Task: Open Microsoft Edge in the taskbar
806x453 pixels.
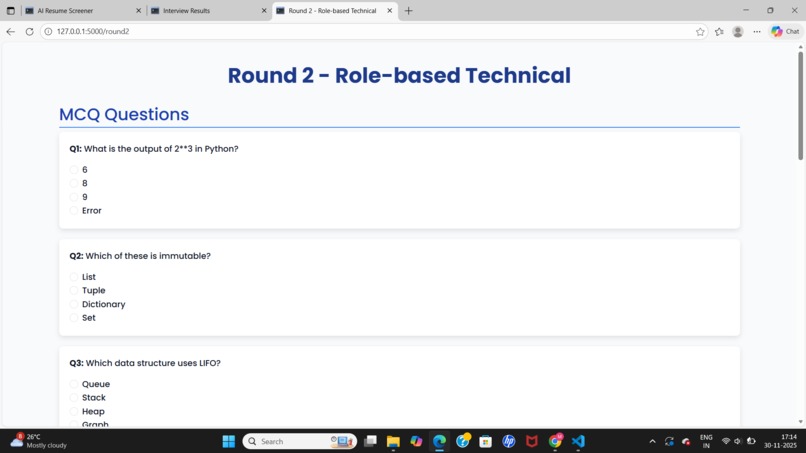Action: 439,441
